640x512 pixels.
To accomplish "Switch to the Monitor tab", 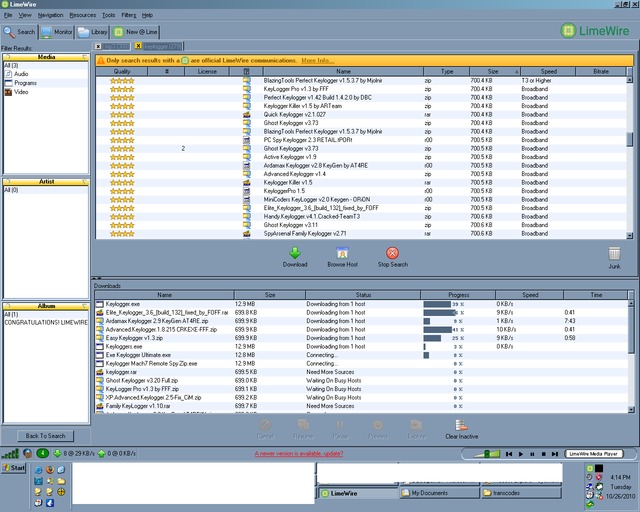I will coord(56,32).
